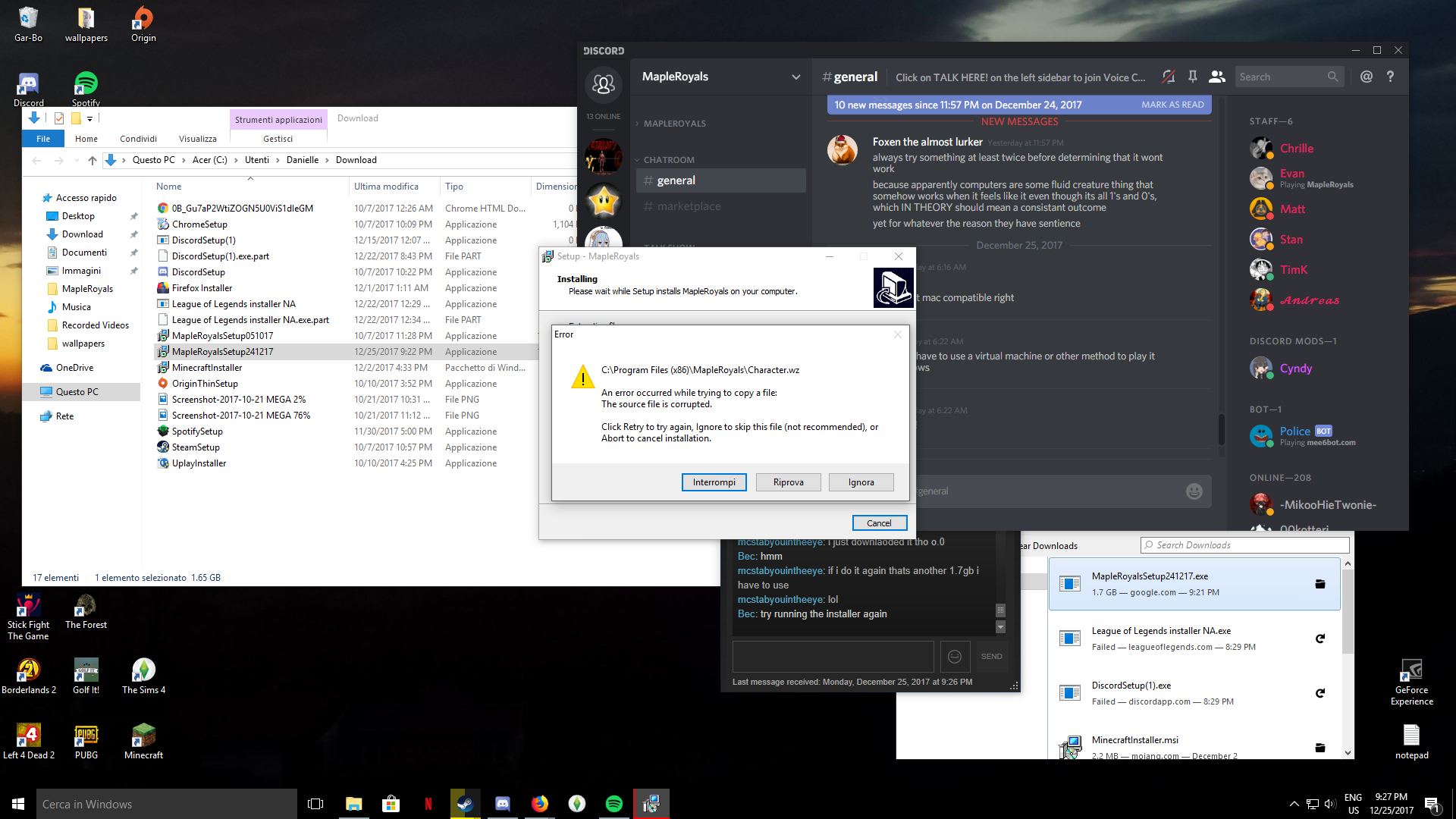Viewport: 1456px width, 819px height.
Task: Click Chrille in Discord staff list
Action: (x=1296, y=149)
